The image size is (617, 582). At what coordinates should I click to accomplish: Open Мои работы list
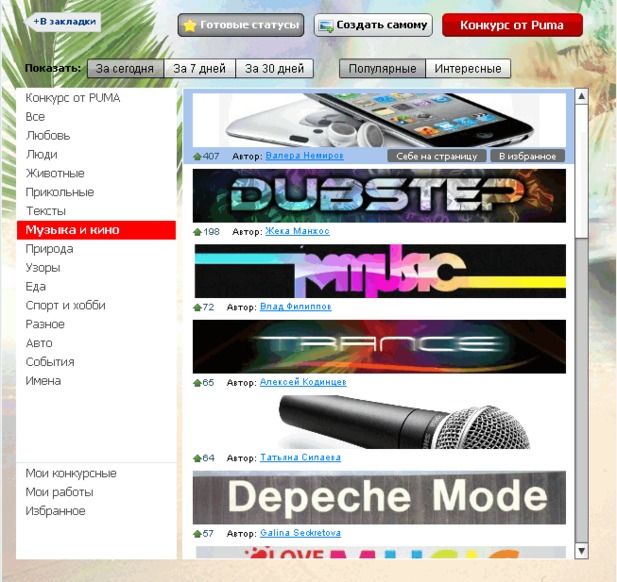coord(96,492)
